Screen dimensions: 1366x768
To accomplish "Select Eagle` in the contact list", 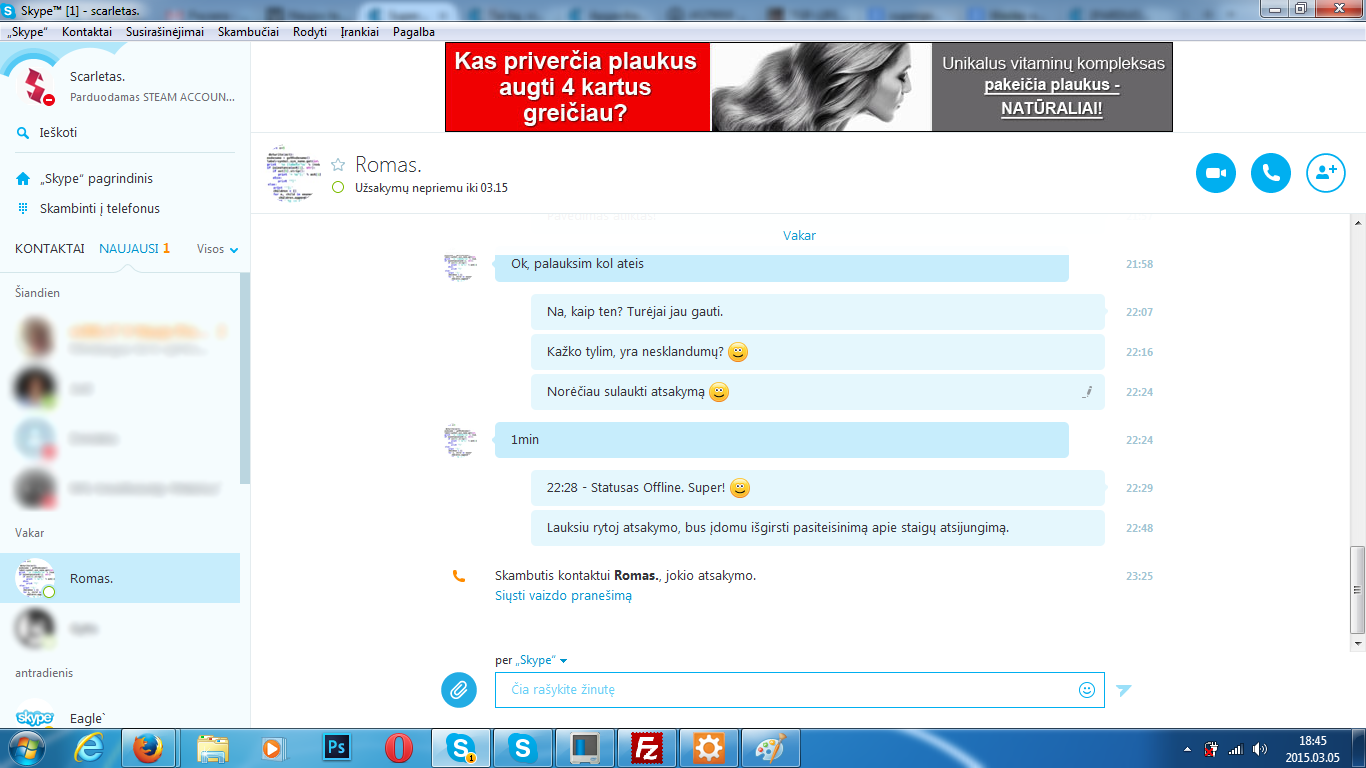I will point(120,716).
